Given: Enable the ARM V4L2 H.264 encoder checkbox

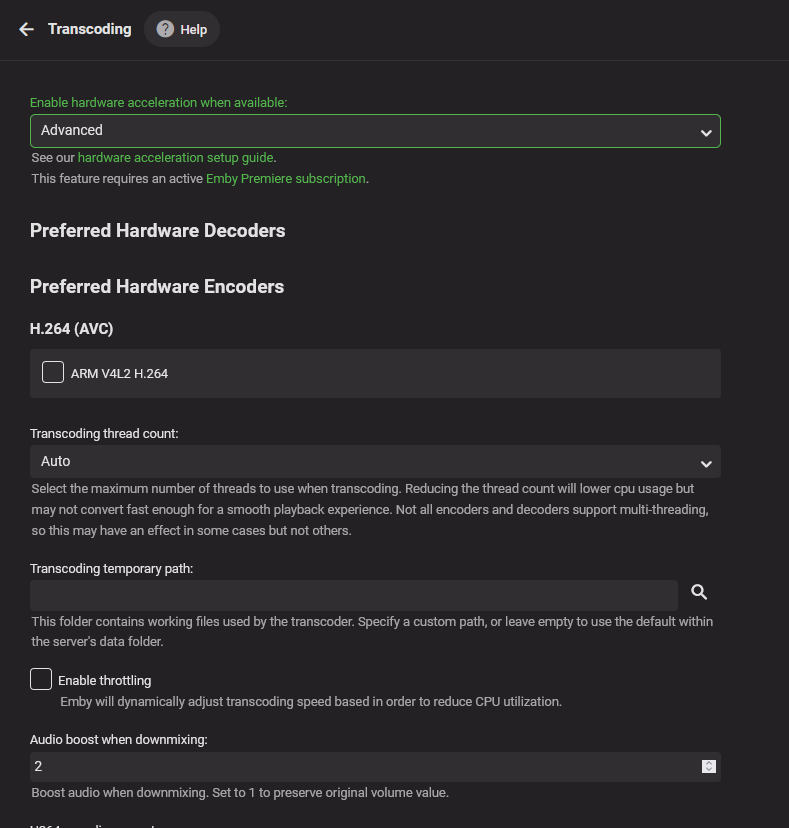Looking at the screenshot, I should (53, 373).
